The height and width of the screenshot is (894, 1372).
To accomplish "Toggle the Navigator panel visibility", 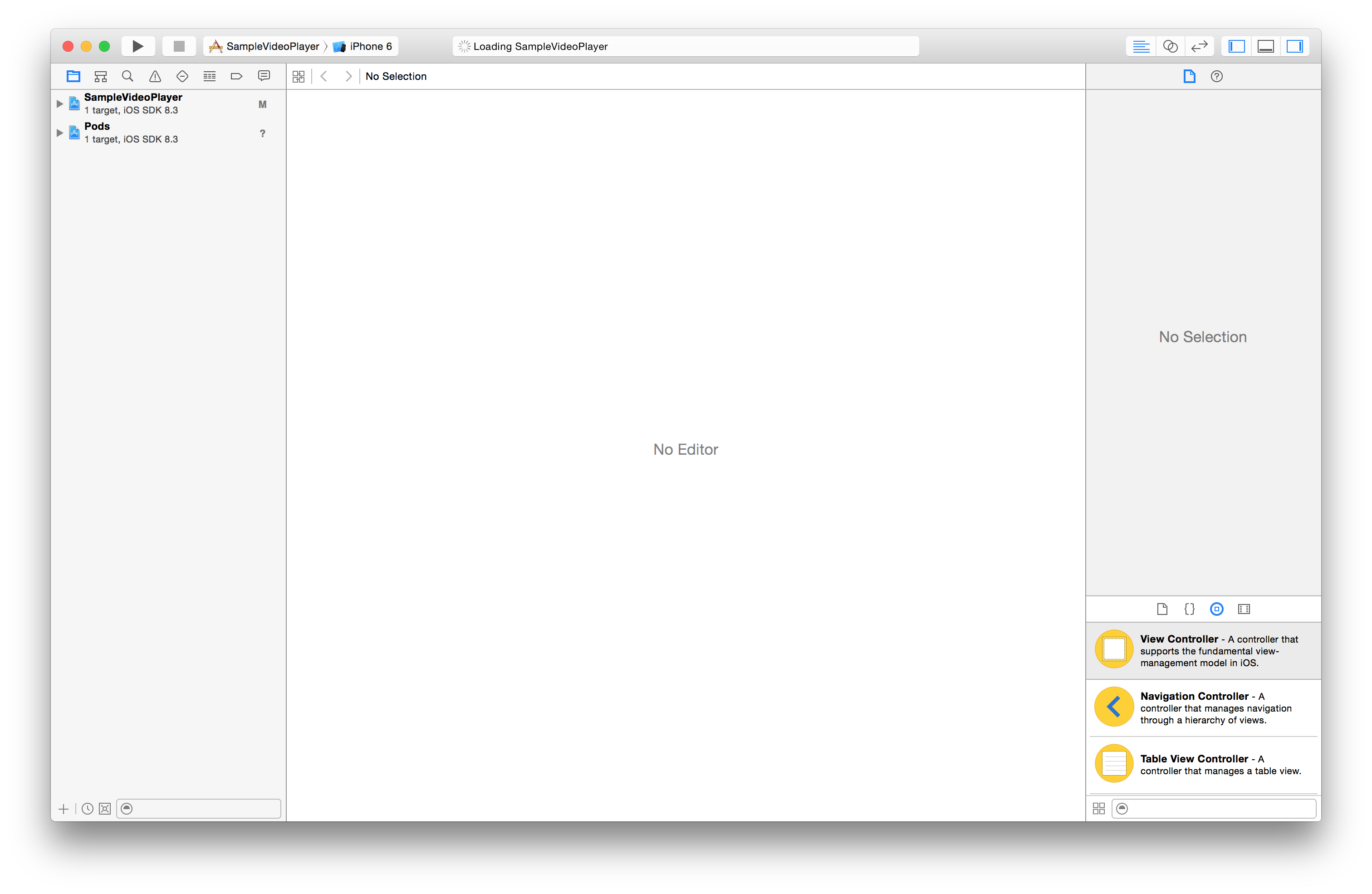I will (1236, 46).
